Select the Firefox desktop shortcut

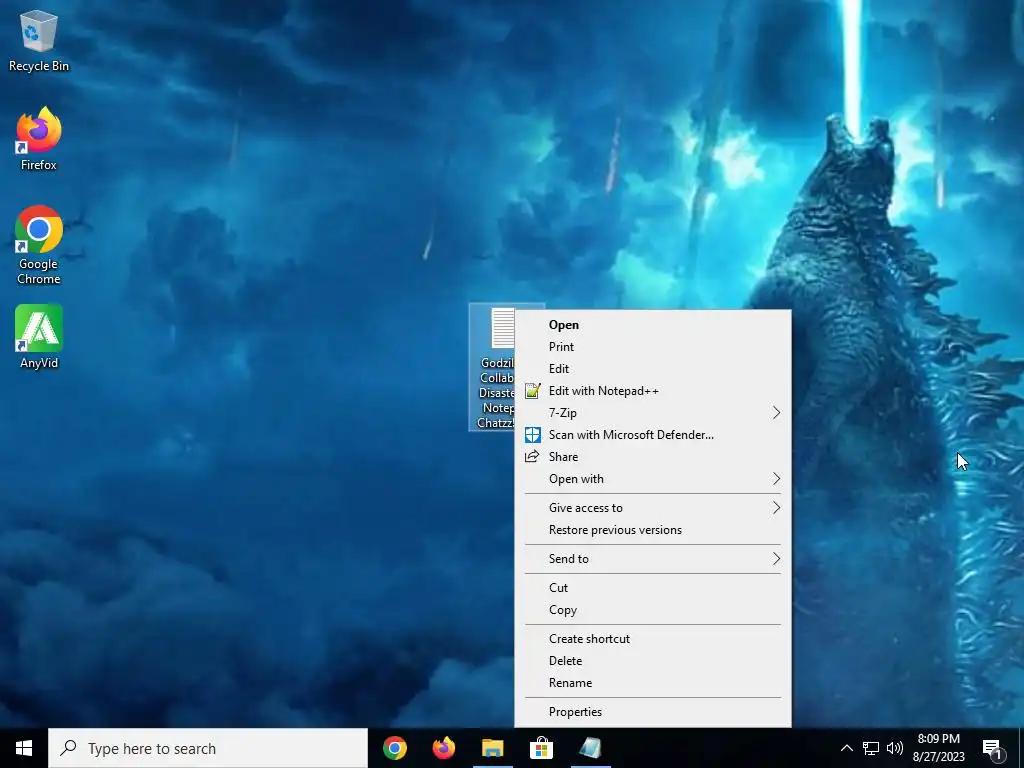[39, 139]
